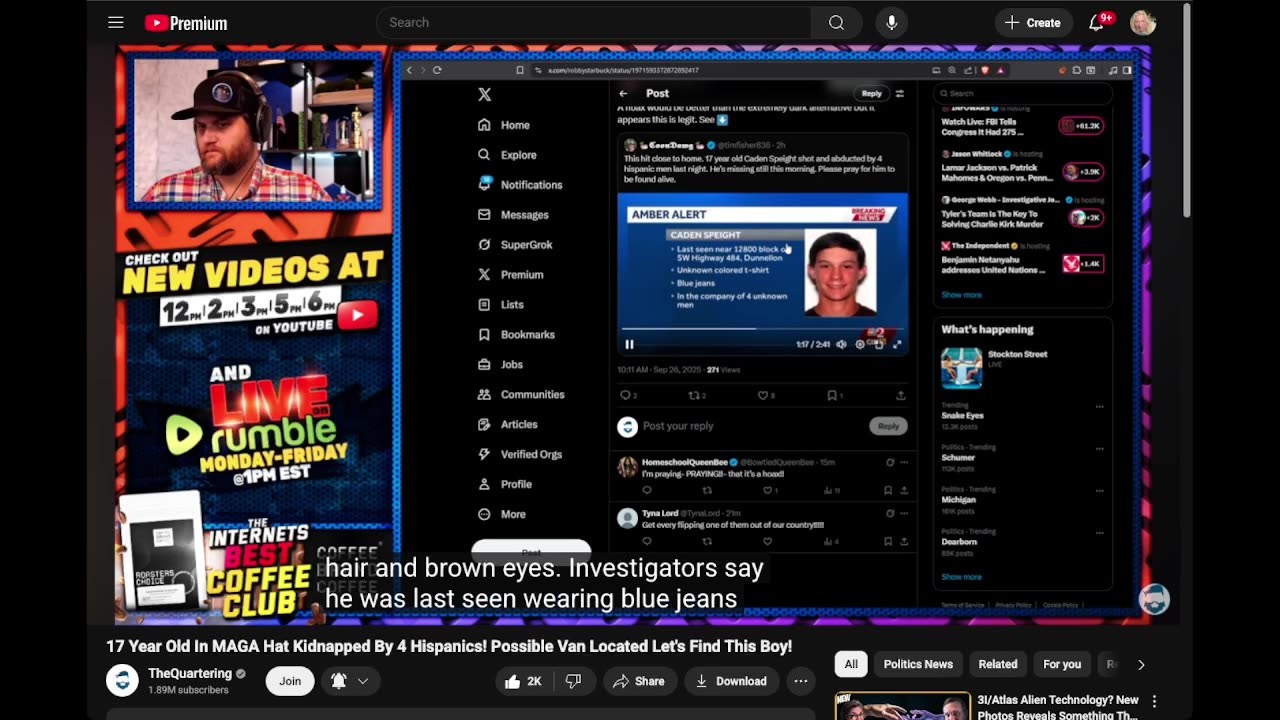This screenshot has height=720, width=1280.
Task: Open the account avatar menu
Action: tap(1143, 22)
